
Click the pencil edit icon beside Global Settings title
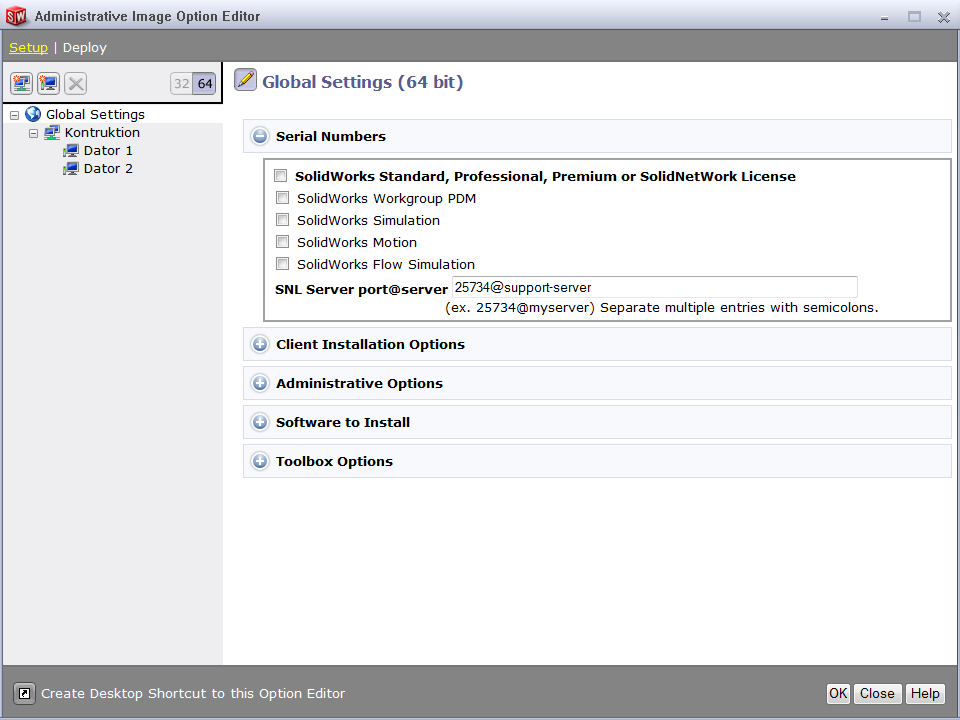[x=246, y=80]
